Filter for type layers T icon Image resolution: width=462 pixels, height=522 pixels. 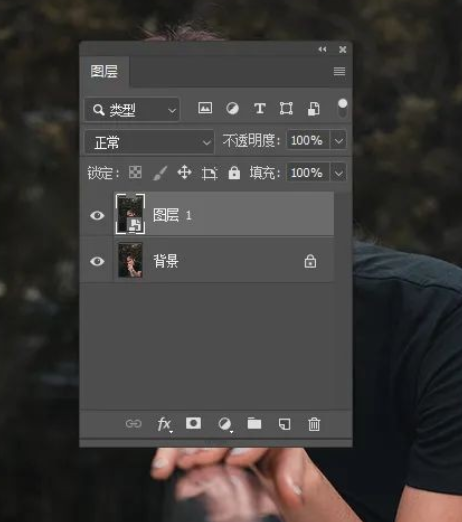(260, 108)
